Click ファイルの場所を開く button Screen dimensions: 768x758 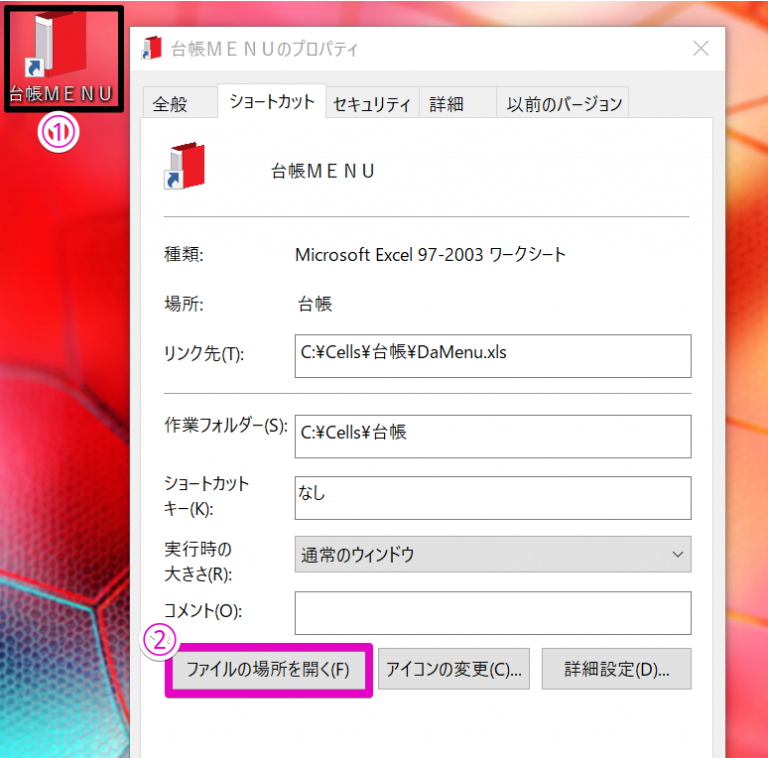[x=268, y=669]
